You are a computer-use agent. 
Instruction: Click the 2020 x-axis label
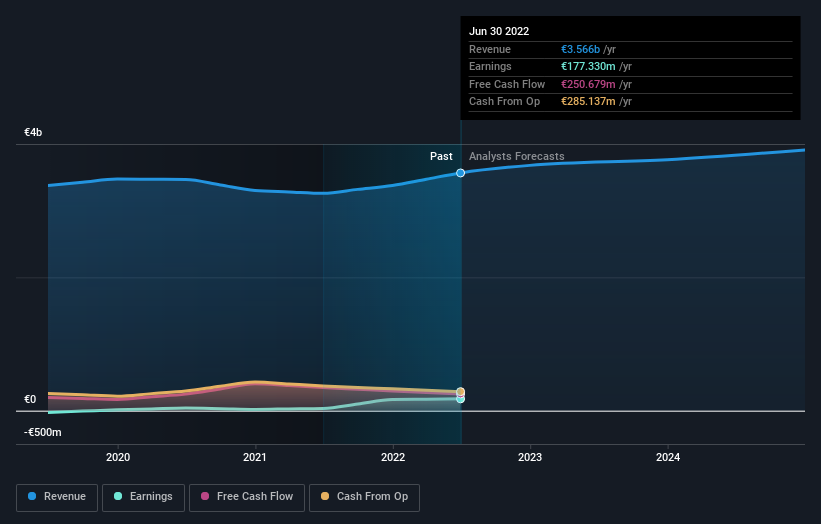118,457
